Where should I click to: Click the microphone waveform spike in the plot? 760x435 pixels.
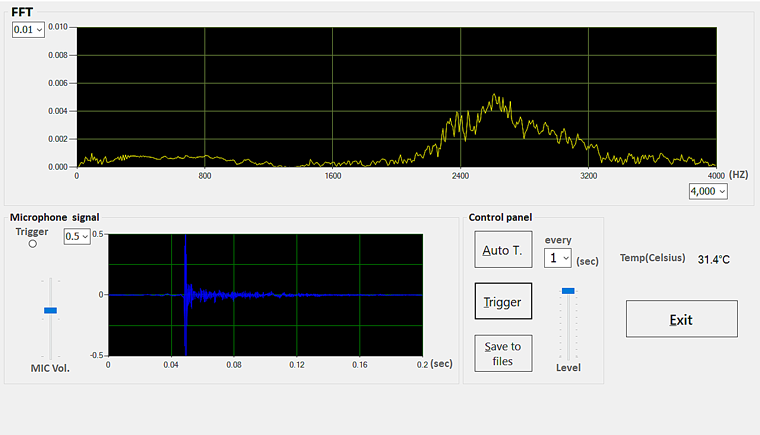[x=186, y=294]
